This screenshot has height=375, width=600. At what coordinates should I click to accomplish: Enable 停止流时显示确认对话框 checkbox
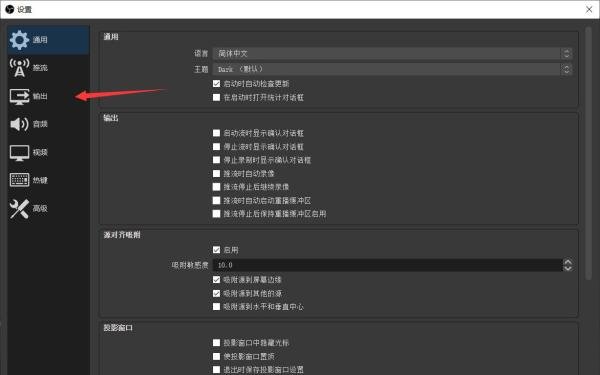(217, 147)
